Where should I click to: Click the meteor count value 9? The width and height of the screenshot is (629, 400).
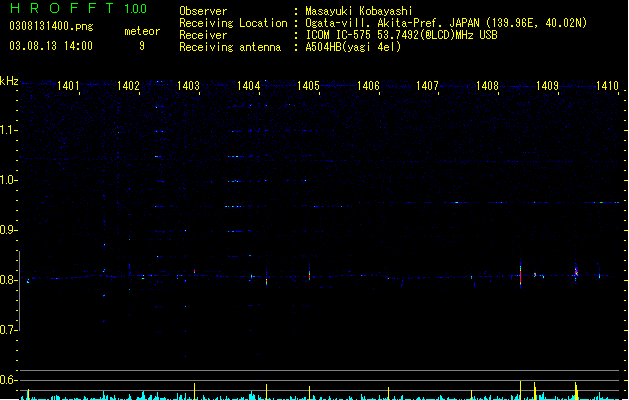click(142, 46)
